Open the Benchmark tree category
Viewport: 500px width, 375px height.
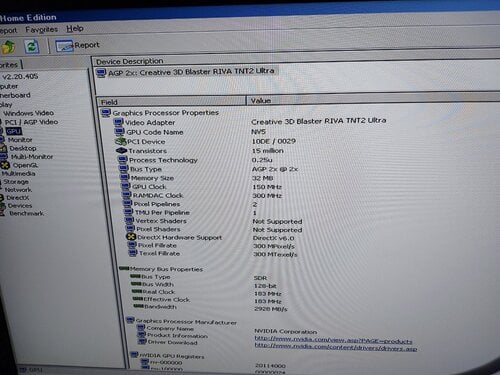coord(26,213)
